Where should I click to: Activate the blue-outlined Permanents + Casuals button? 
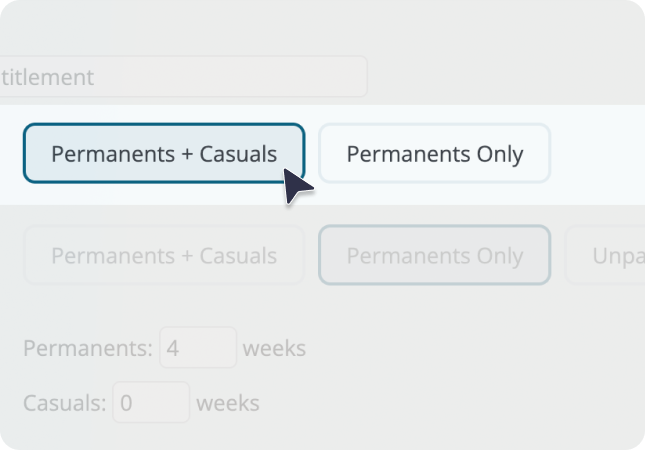164,153
